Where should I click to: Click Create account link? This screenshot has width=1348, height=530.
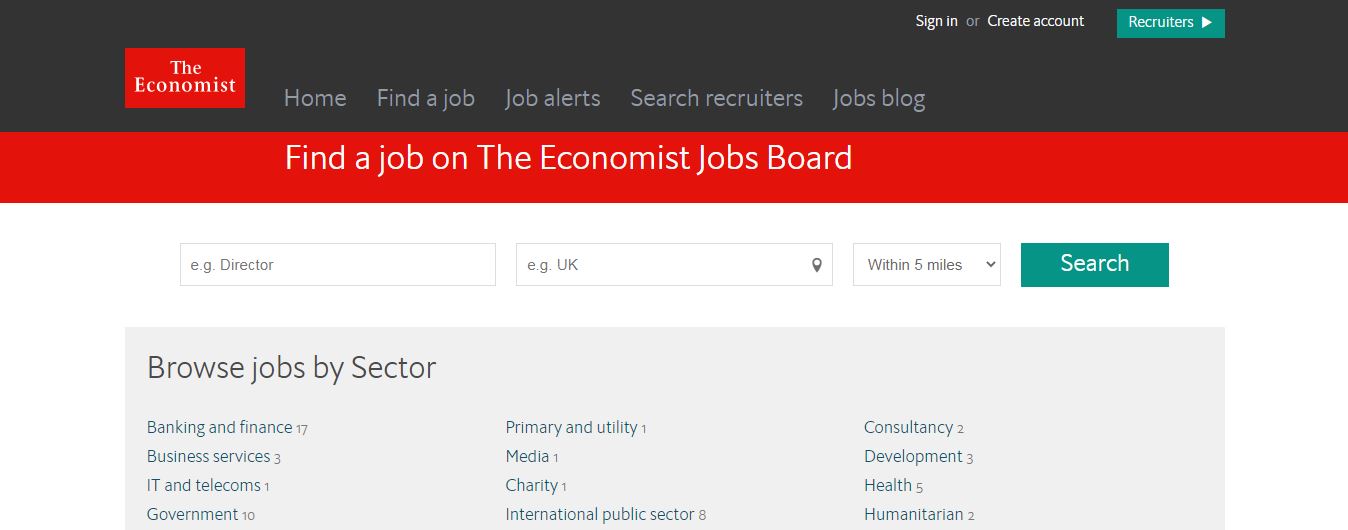[x=1036, y=21]
